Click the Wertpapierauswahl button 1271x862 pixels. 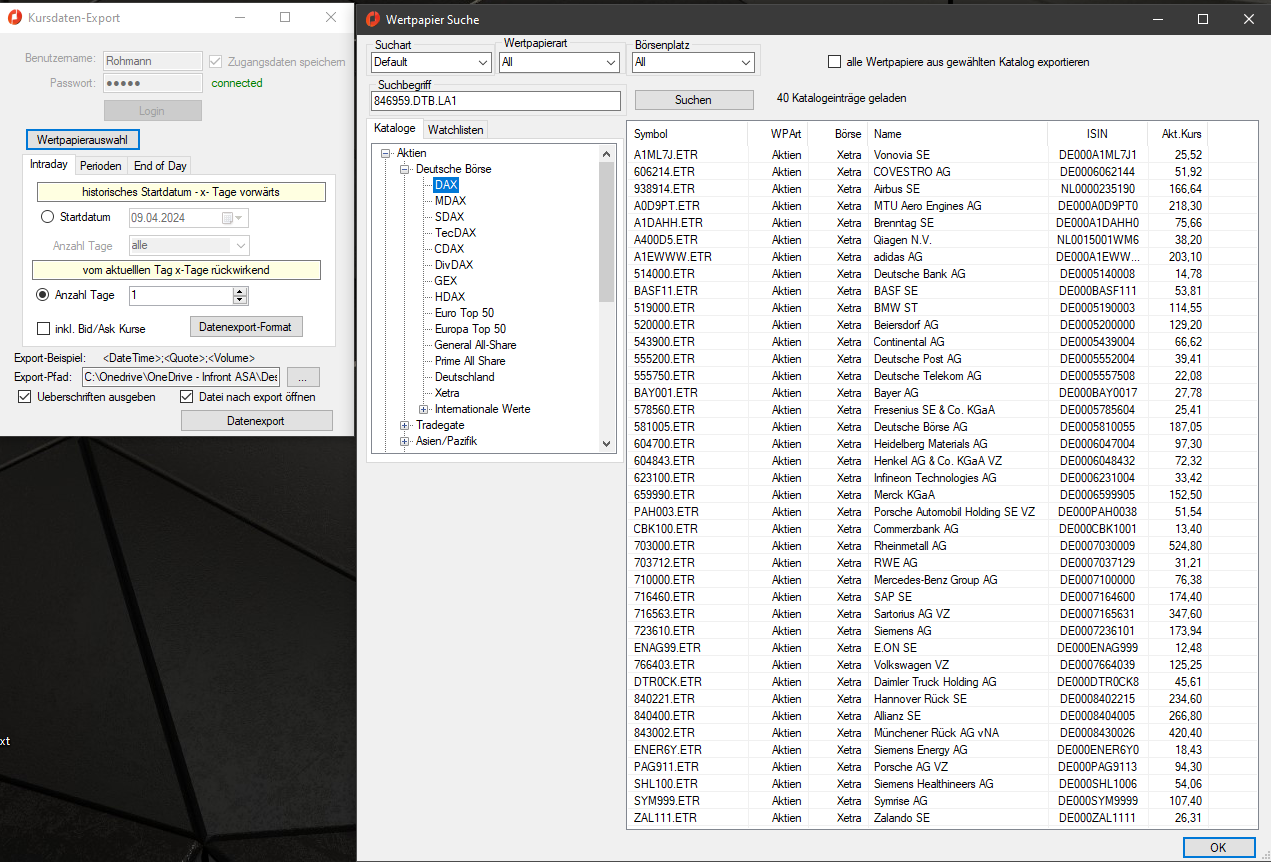pos(83,140)
